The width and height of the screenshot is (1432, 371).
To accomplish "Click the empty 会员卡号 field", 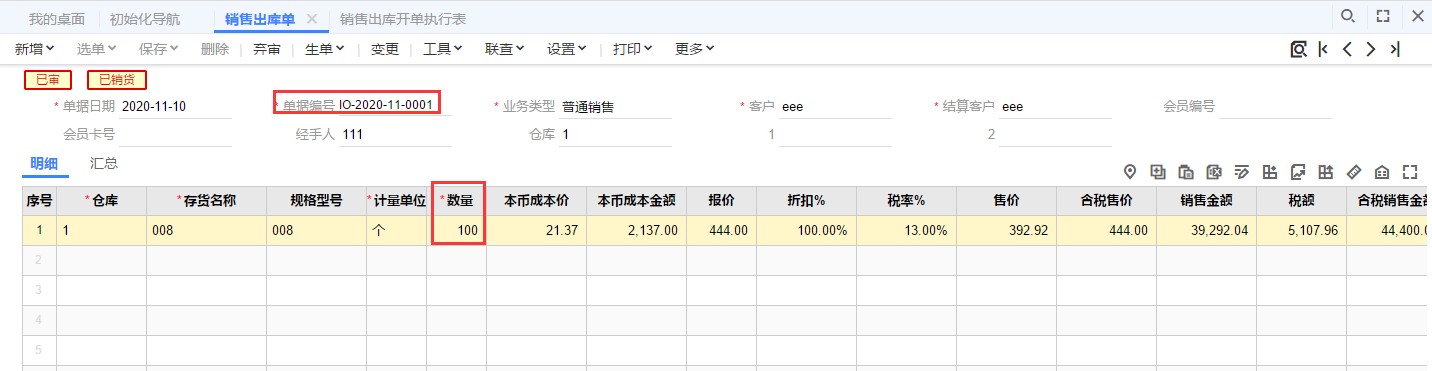I will click(176, 134).
